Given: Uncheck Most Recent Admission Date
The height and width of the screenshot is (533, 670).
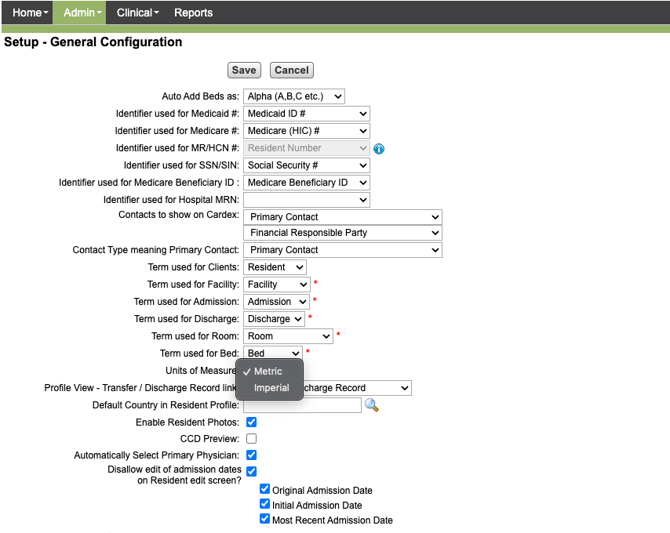Looking at the screenshot, I should click(265, 519).
